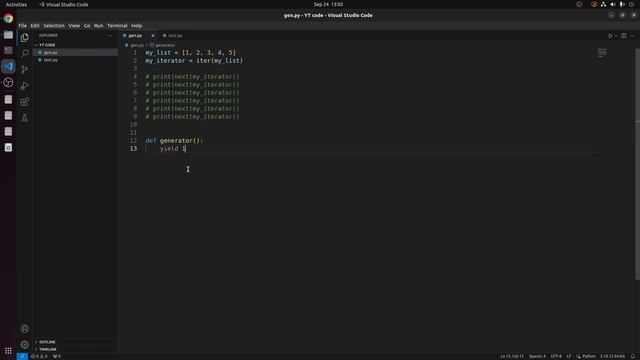Open the editor More Actions ellipsis
The height and width of the screenshot is (360, 640).
632,36
